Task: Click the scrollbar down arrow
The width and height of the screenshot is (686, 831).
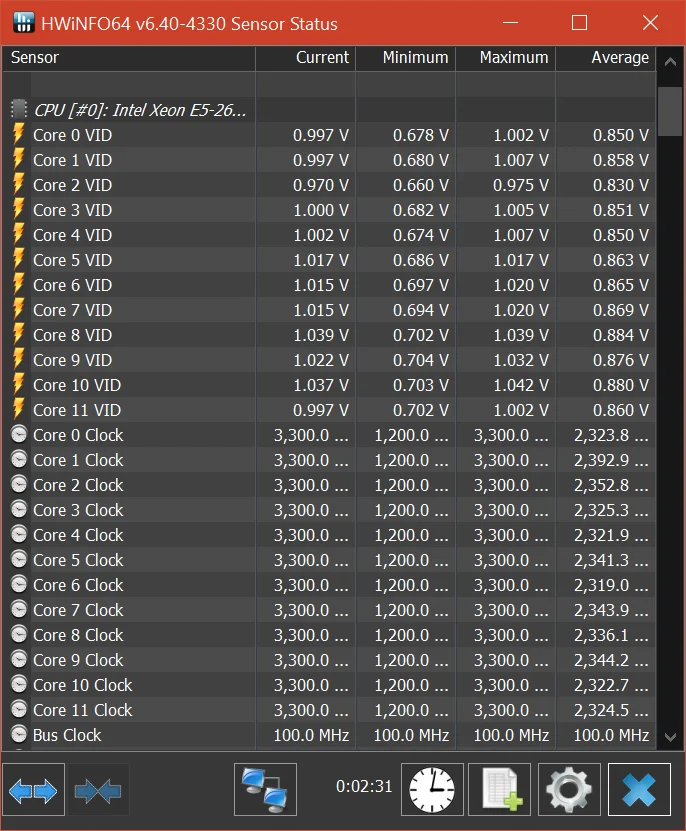Action: (x=670, y=737)
